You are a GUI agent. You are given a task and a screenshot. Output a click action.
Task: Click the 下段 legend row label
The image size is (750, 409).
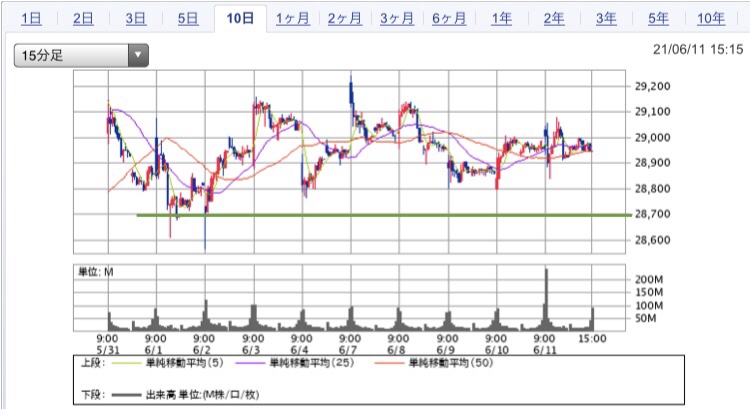point(92,395)
